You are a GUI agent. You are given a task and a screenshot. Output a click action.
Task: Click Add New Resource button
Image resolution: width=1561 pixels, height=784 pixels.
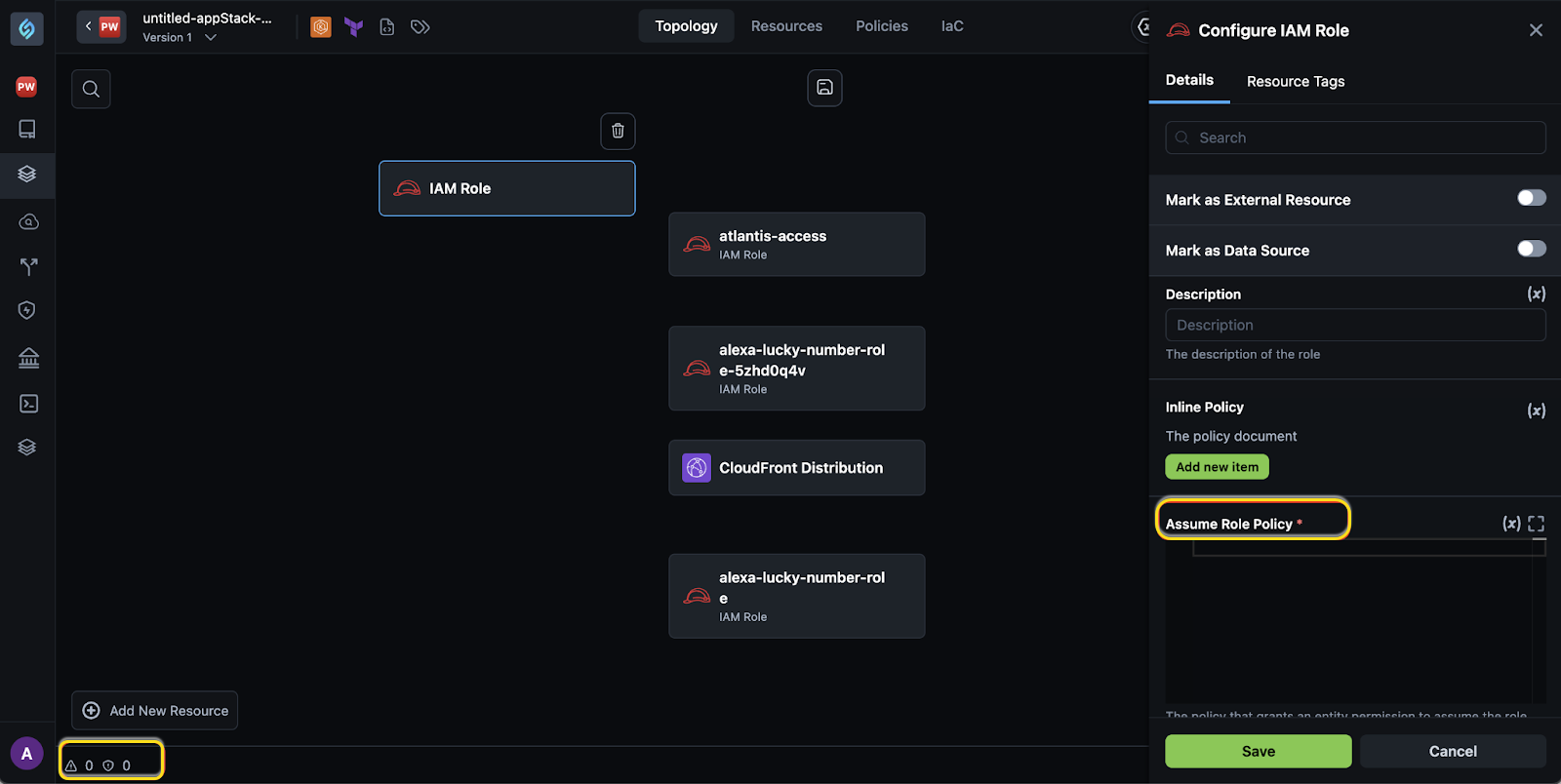(155, 711)
